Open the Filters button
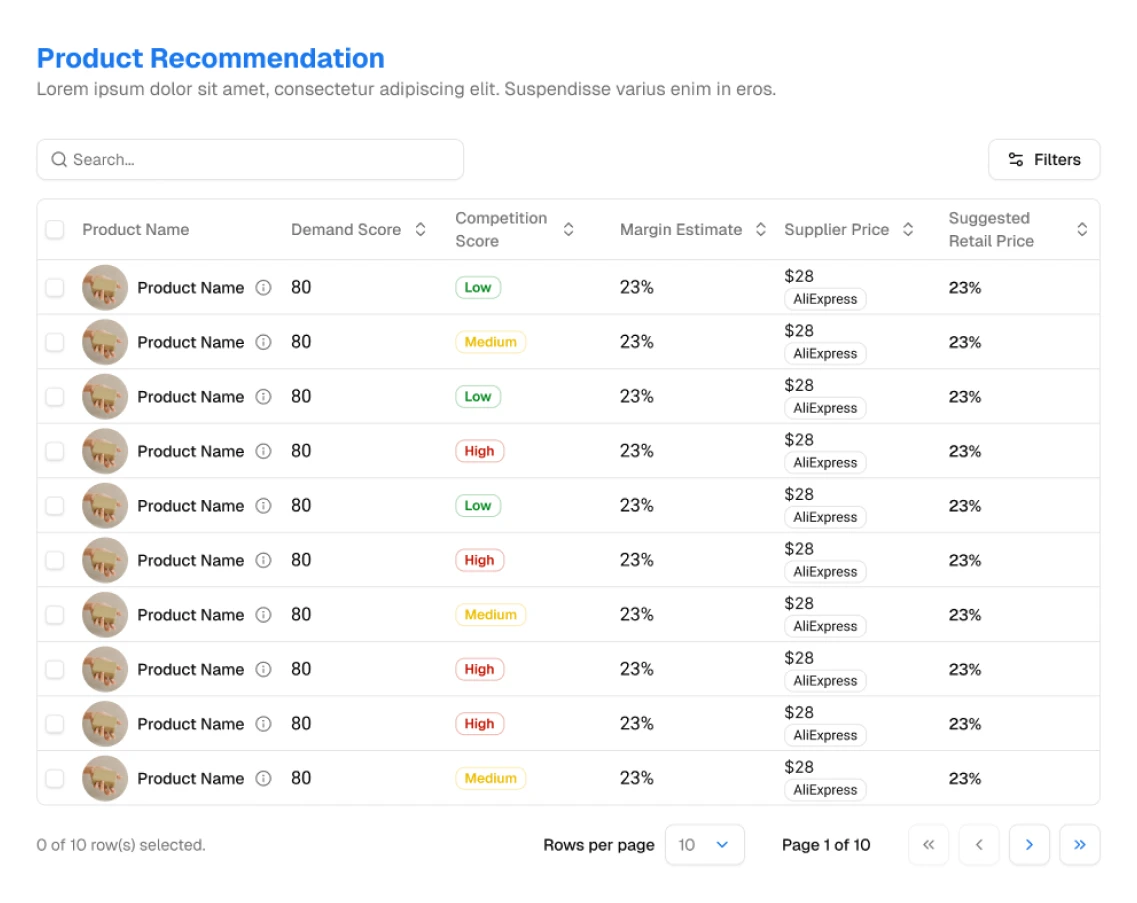The height and width of the screenshot is (903, 1137). click(1044, 160)
